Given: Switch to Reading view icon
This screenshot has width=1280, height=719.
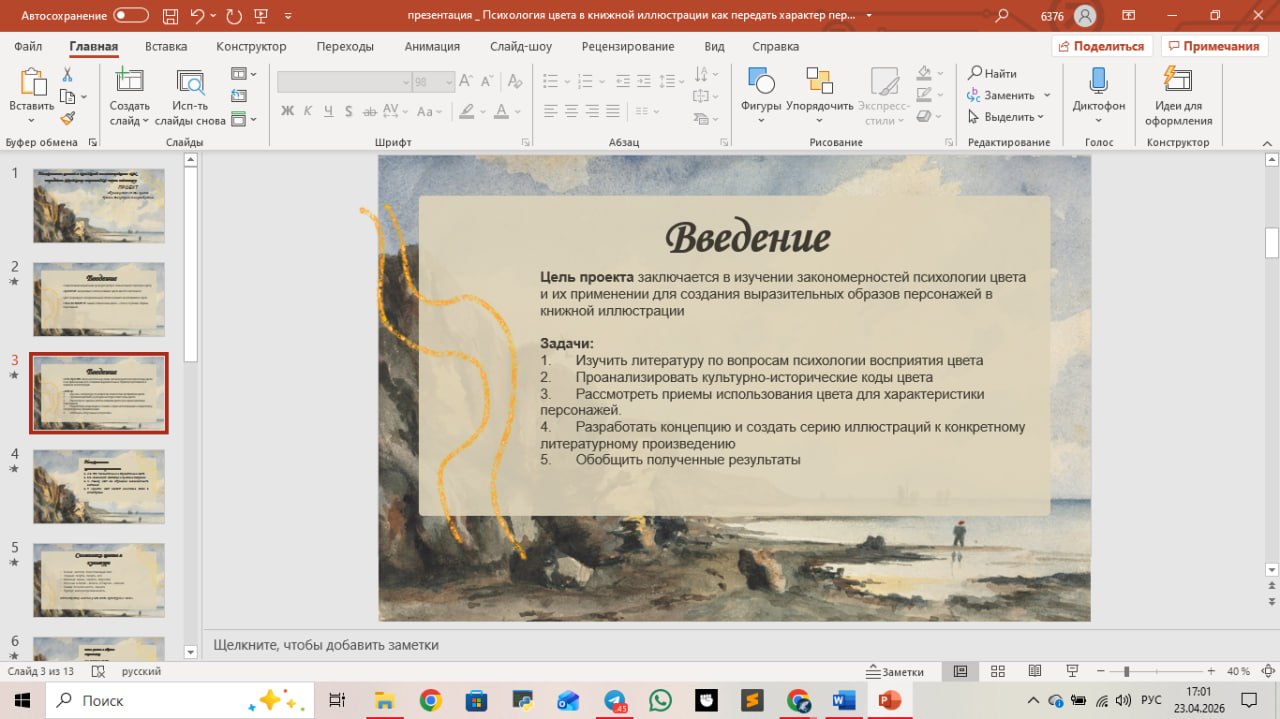Looking at the screenshot, I should (1034, 672).
